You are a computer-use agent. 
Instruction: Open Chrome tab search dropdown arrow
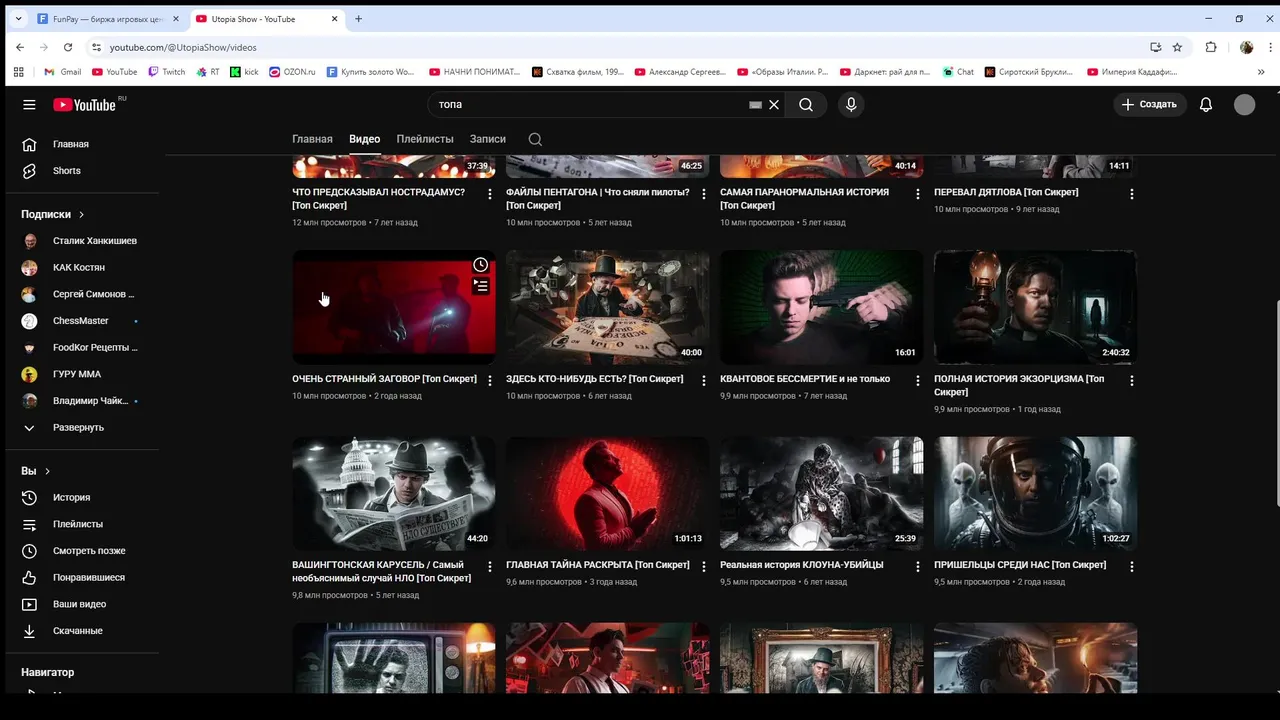tap(18, 19)
